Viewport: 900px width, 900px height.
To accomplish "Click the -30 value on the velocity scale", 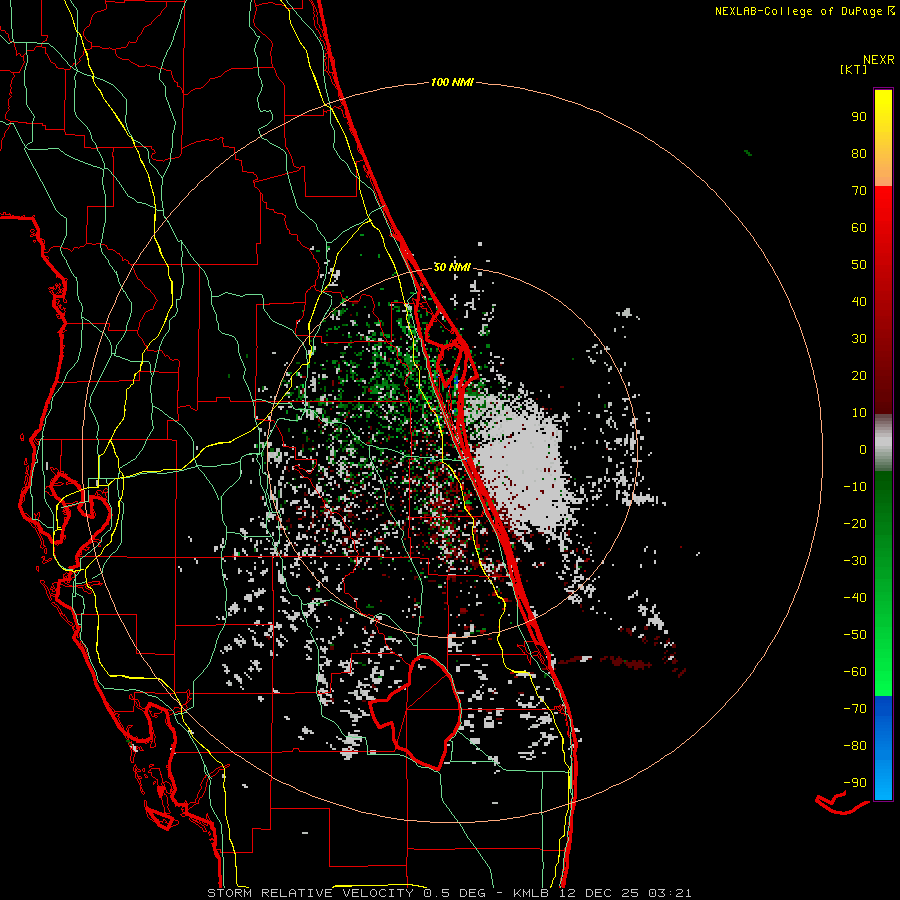I will [x=855, y=561].
